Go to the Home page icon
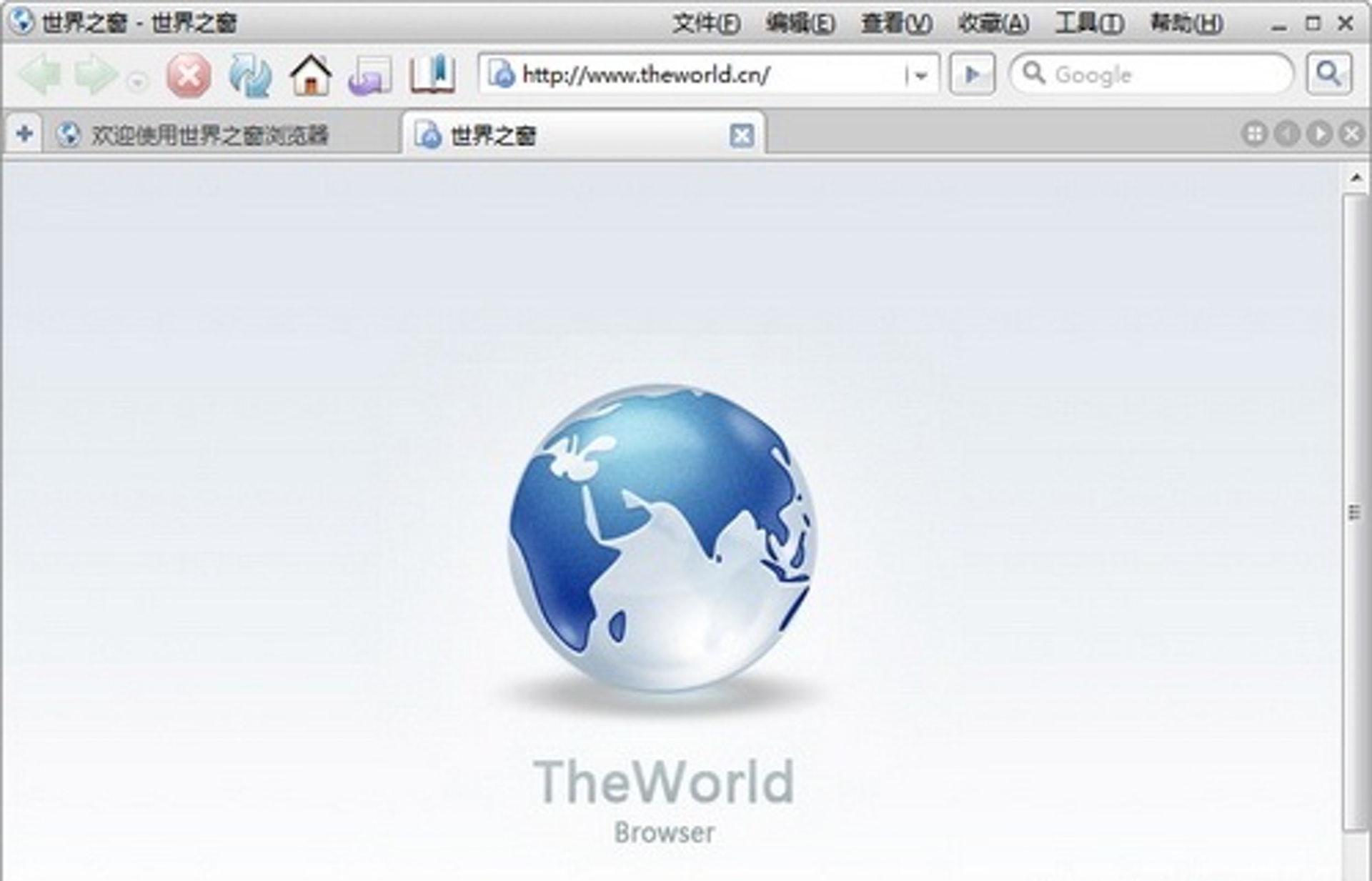 click(x=310, y=75)
